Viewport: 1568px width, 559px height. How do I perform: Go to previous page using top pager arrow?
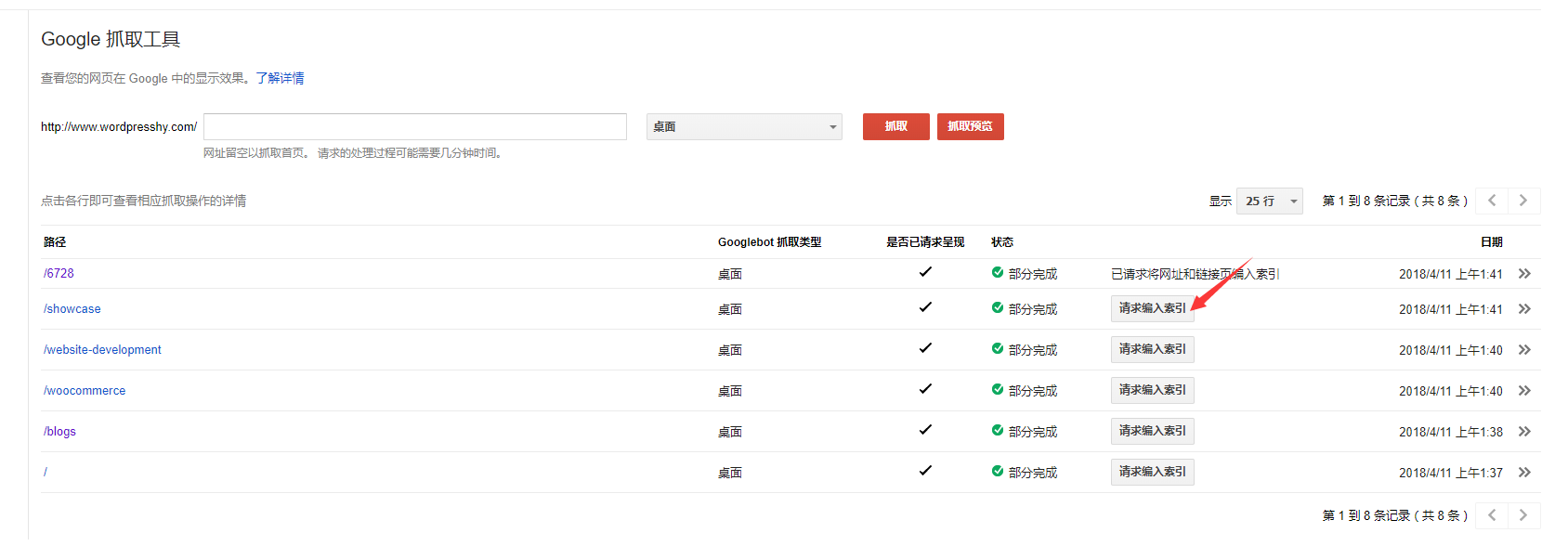[x=1492, y=201]
